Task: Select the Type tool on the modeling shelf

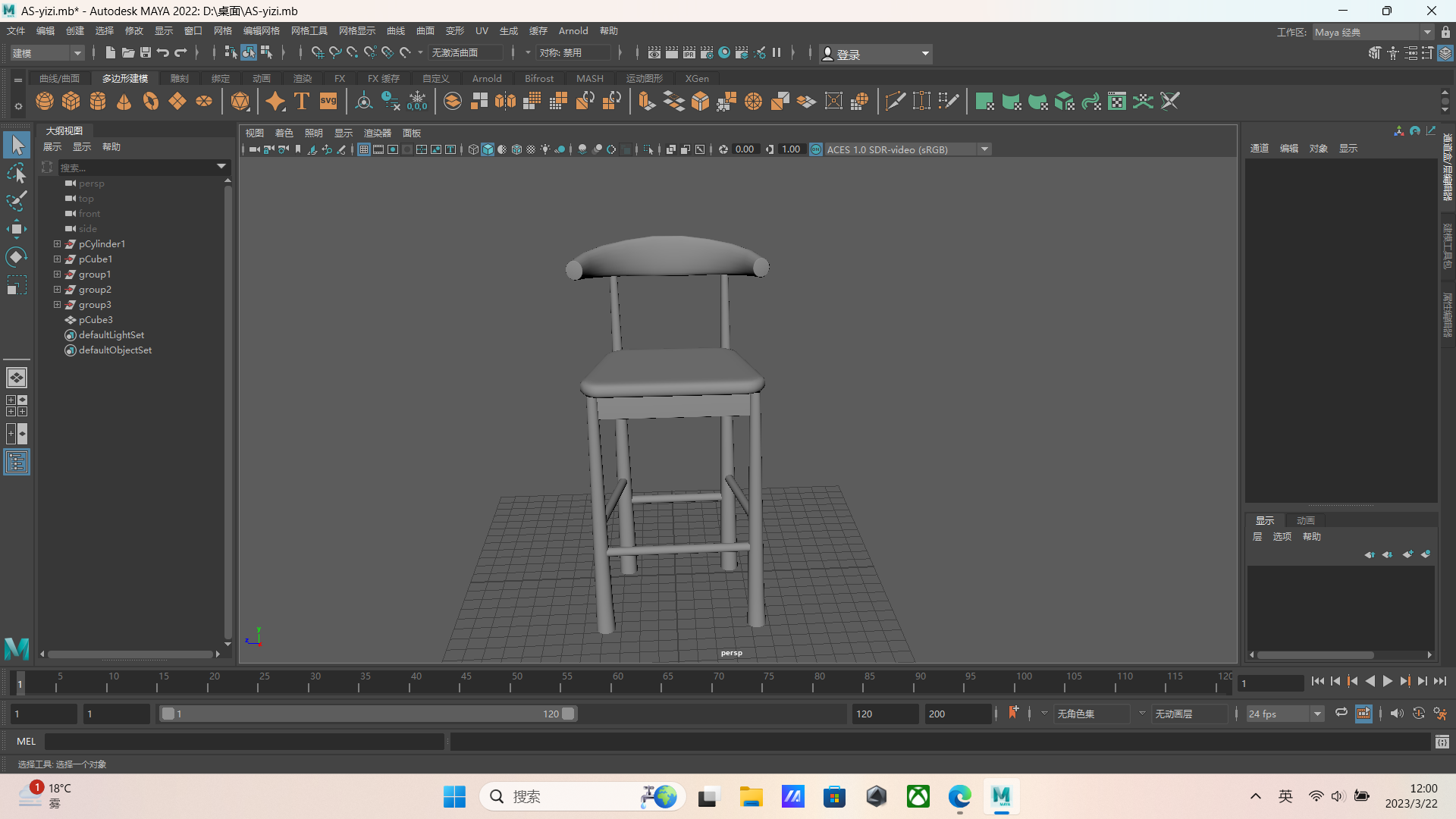Action: tap(300, 101)
